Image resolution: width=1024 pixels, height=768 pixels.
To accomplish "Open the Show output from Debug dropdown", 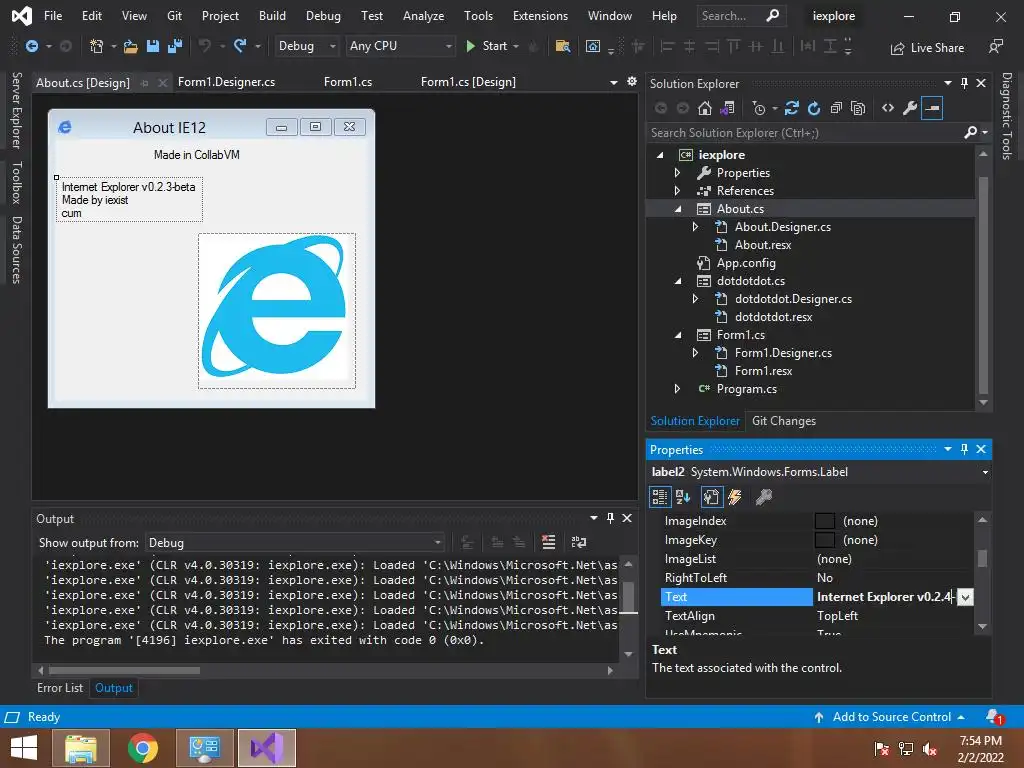I will (x=295, y=543).
